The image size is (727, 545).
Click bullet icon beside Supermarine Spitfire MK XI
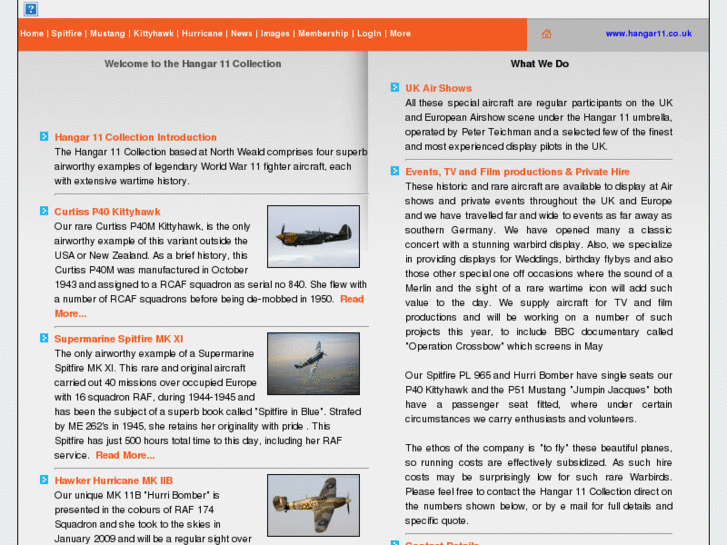pos(44,338)
